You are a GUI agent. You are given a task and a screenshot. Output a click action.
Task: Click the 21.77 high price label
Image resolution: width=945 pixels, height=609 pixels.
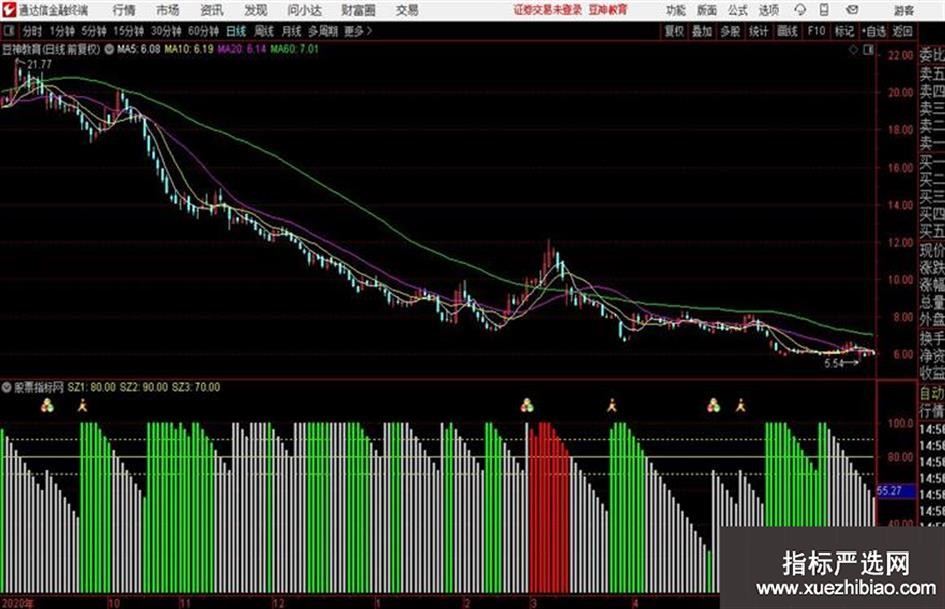click(x=40, y=65)
